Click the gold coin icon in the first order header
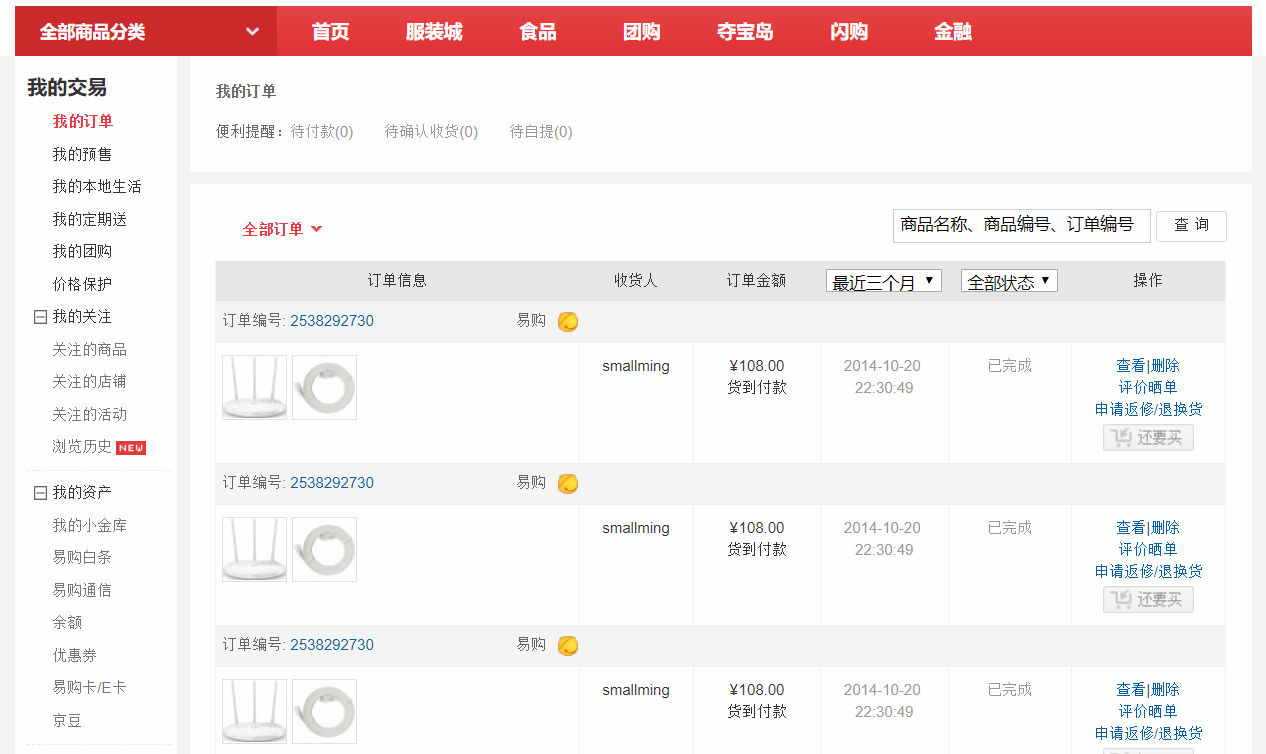Image resolution: width=1266 pixels, height=754 pixels. [x=568, y=322]
